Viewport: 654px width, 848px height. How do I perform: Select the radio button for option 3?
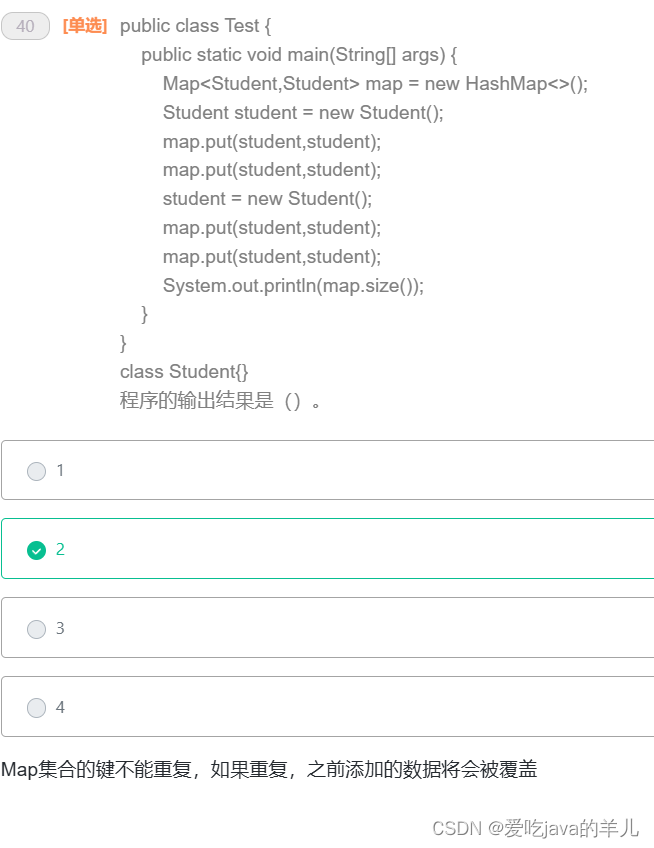36,629
